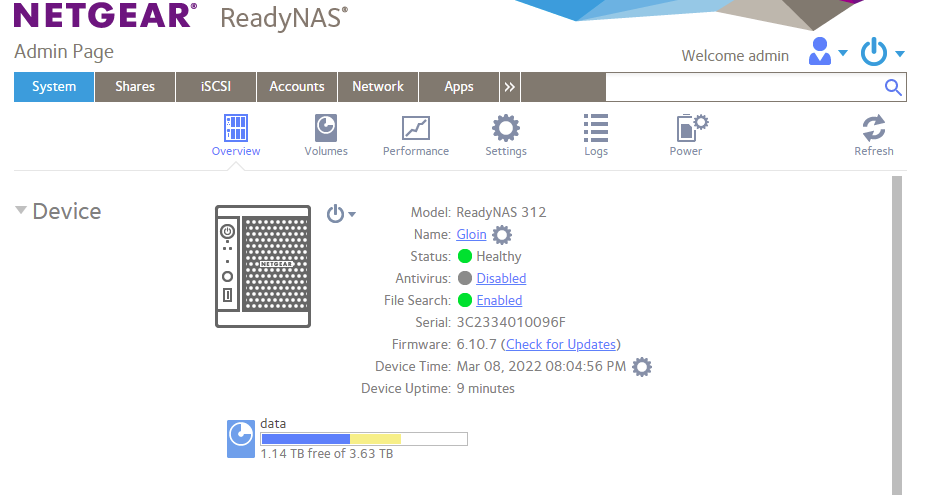Toggle File Search via the Enabled link
This screenshot has height=495, width=937.
click(x=499, y=300)
